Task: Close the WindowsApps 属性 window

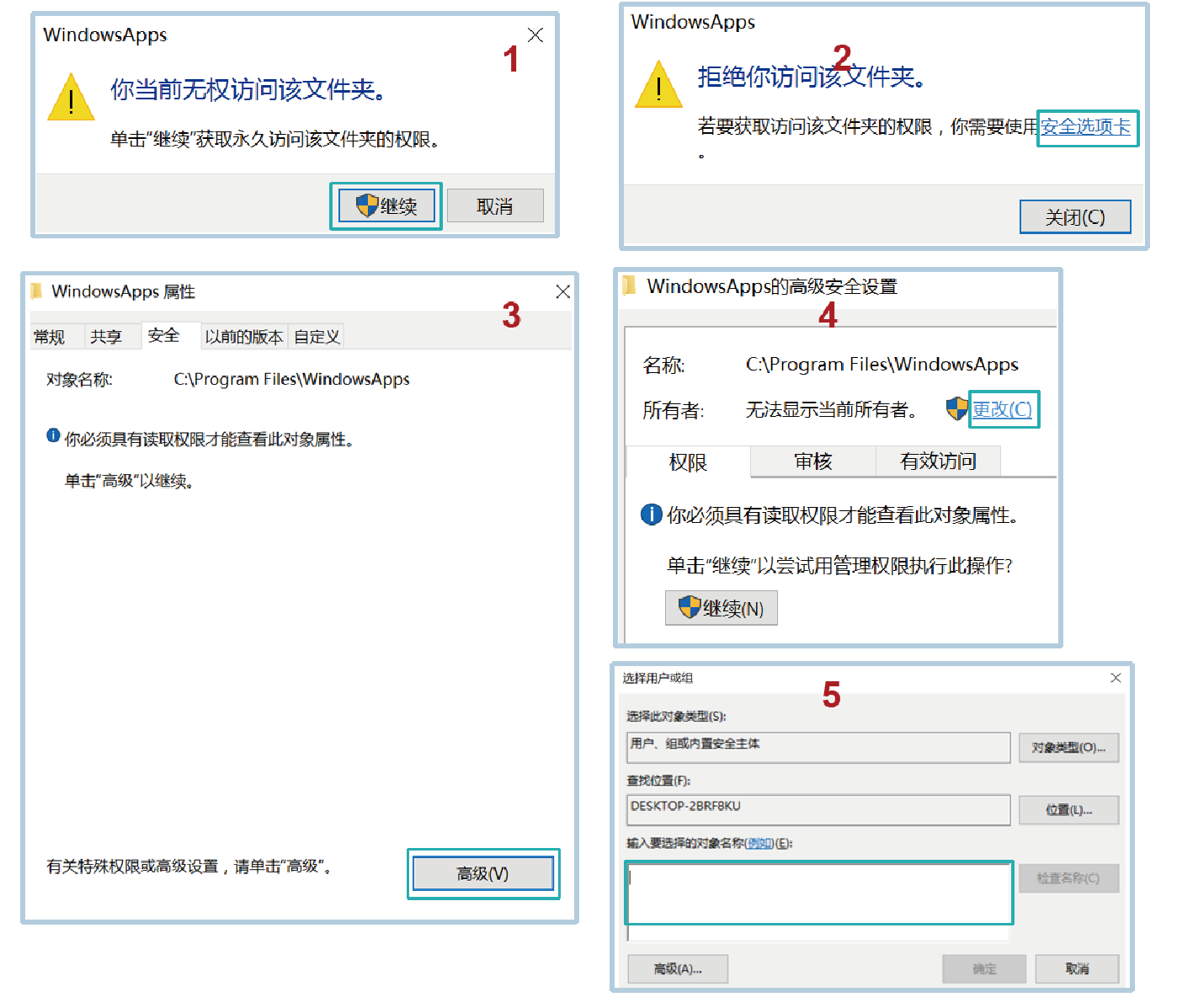Action: (x=562, y=291)
